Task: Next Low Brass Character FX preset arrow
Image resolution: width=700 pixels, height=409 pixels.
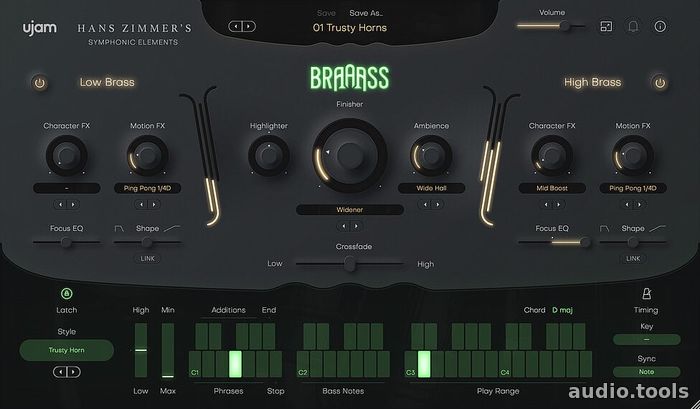Action: pos(73,204)
